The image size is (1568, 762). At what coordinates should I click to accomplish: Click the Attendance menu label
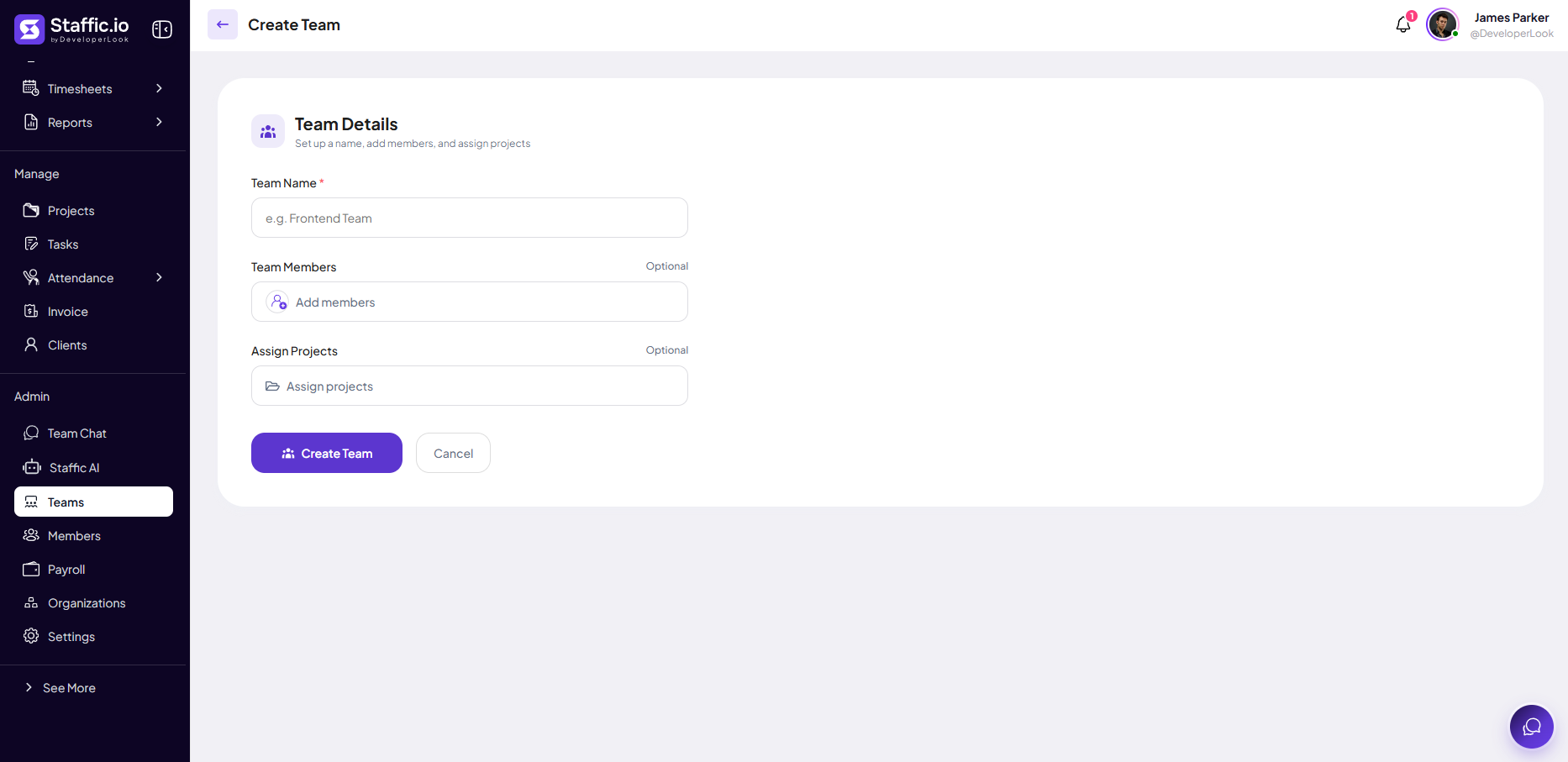81,278
